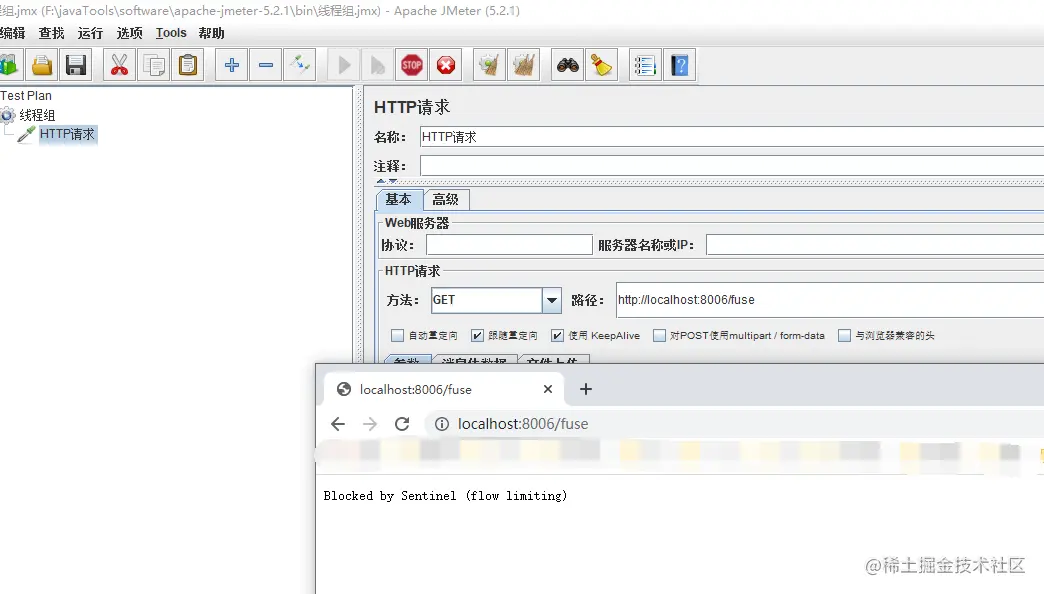This screenshot has width=1044, height=594.
Task: Click the HTTP请求 pipette icon in tree
Action: 26,135
